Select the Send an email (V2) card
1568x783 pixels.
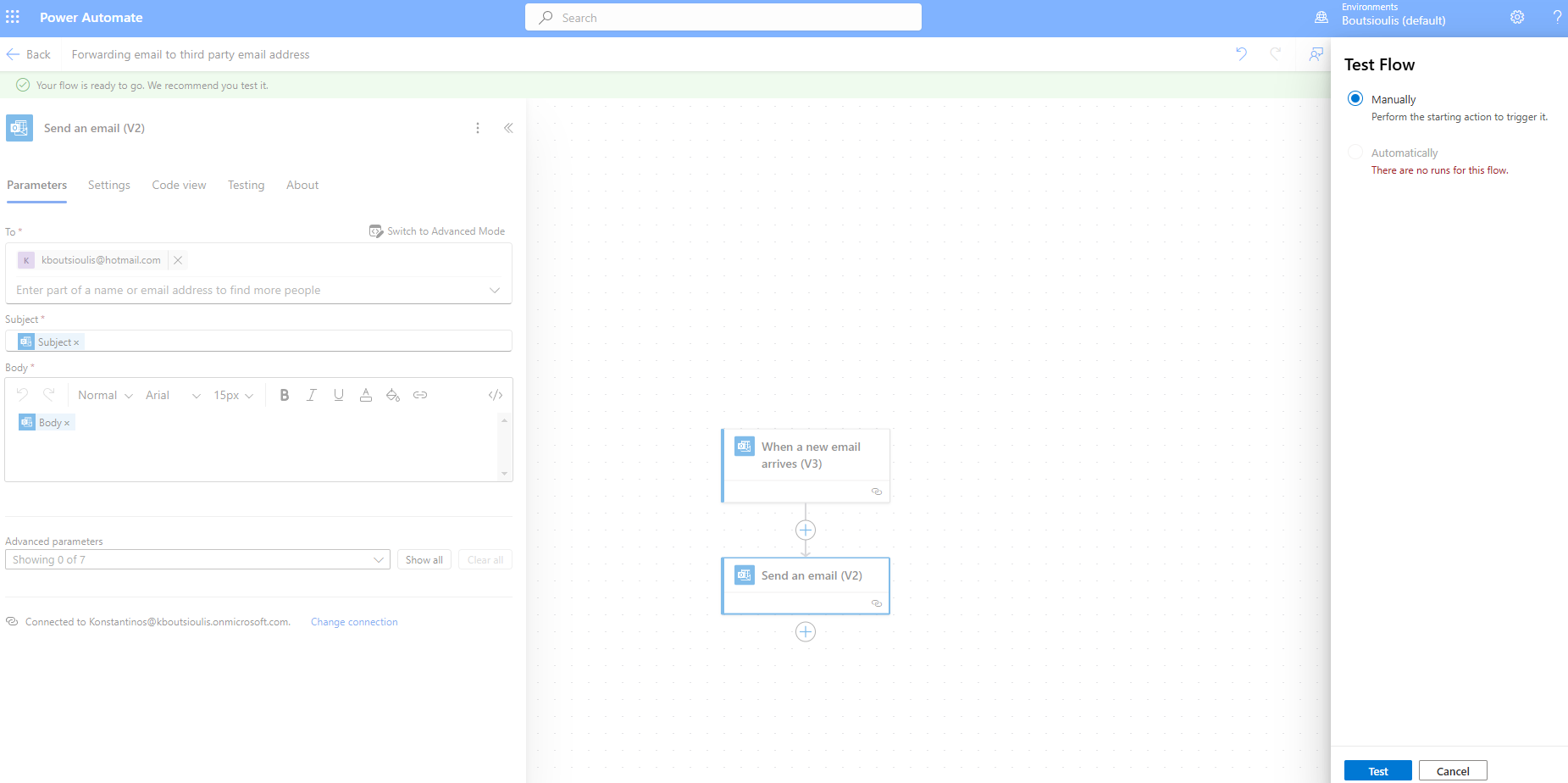806,586
